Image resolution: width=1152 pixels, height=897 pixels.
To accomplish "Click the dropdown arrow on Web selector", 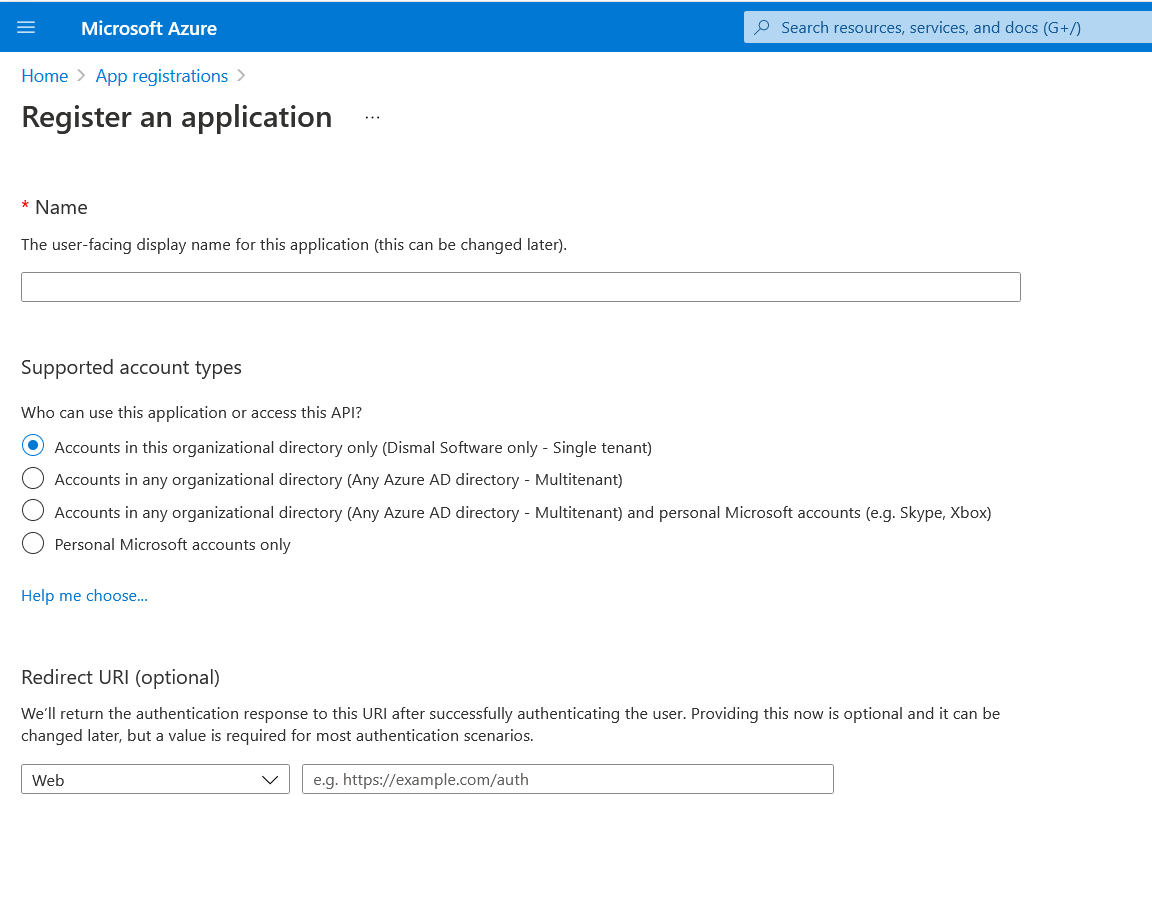I will 270,779.
